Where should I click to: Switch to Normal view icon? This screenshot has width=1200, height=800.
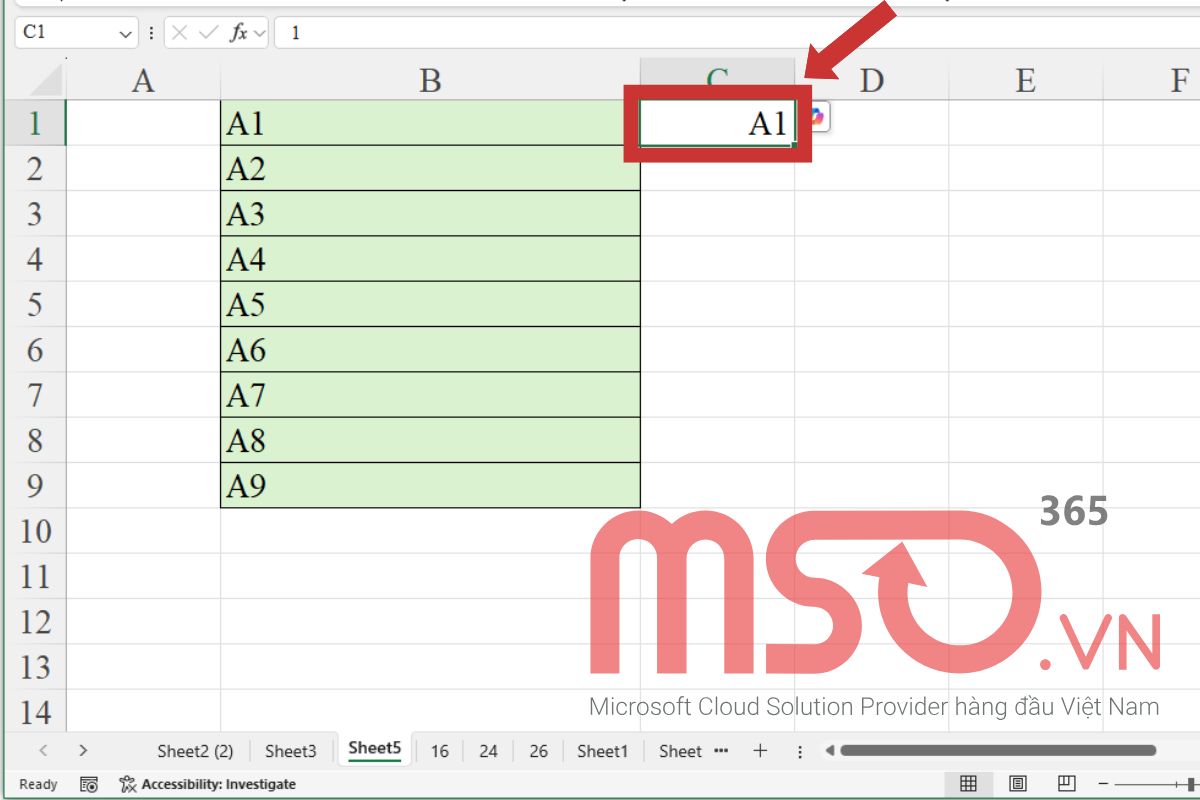(x=968, y=784)
